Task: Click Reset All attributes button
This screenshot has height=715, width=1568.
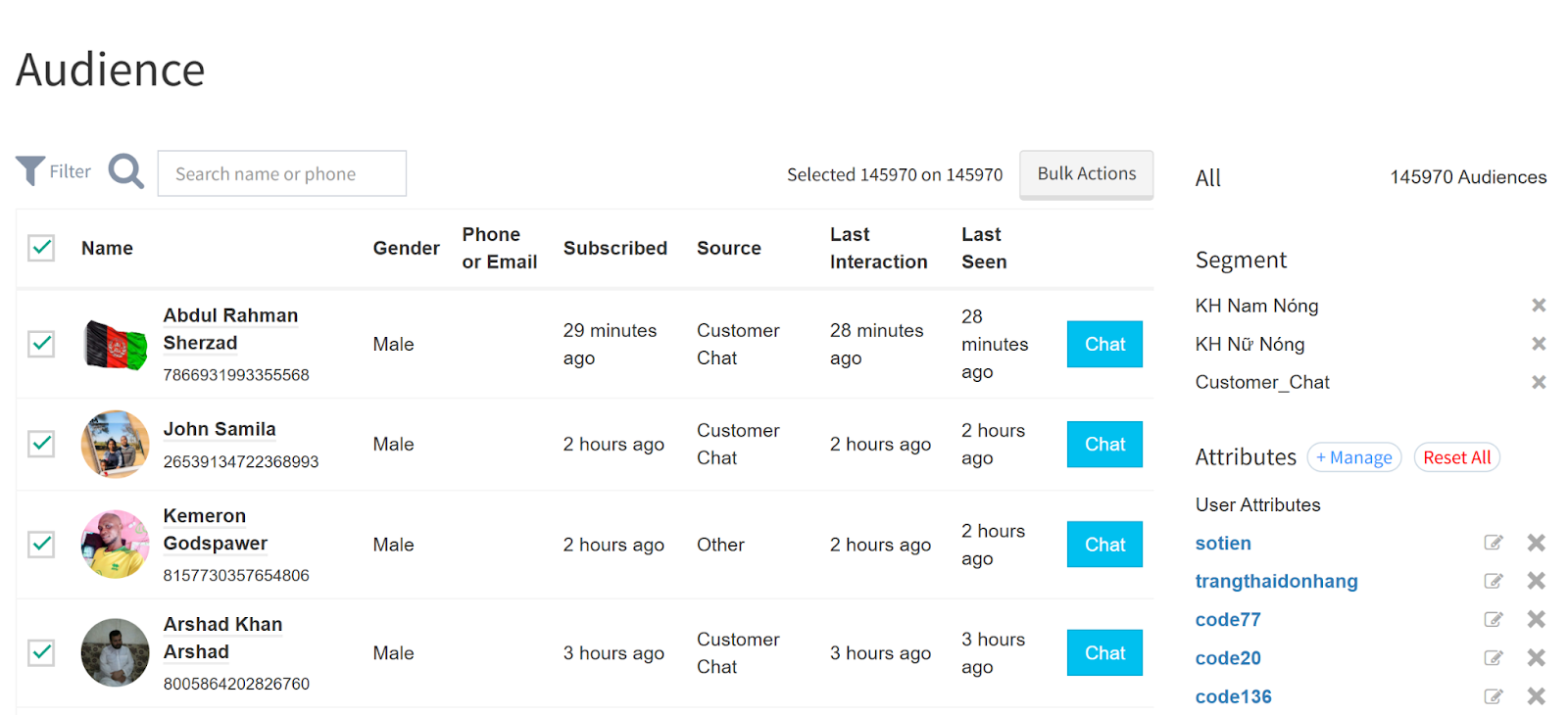Action: [x=1457, y=457]
